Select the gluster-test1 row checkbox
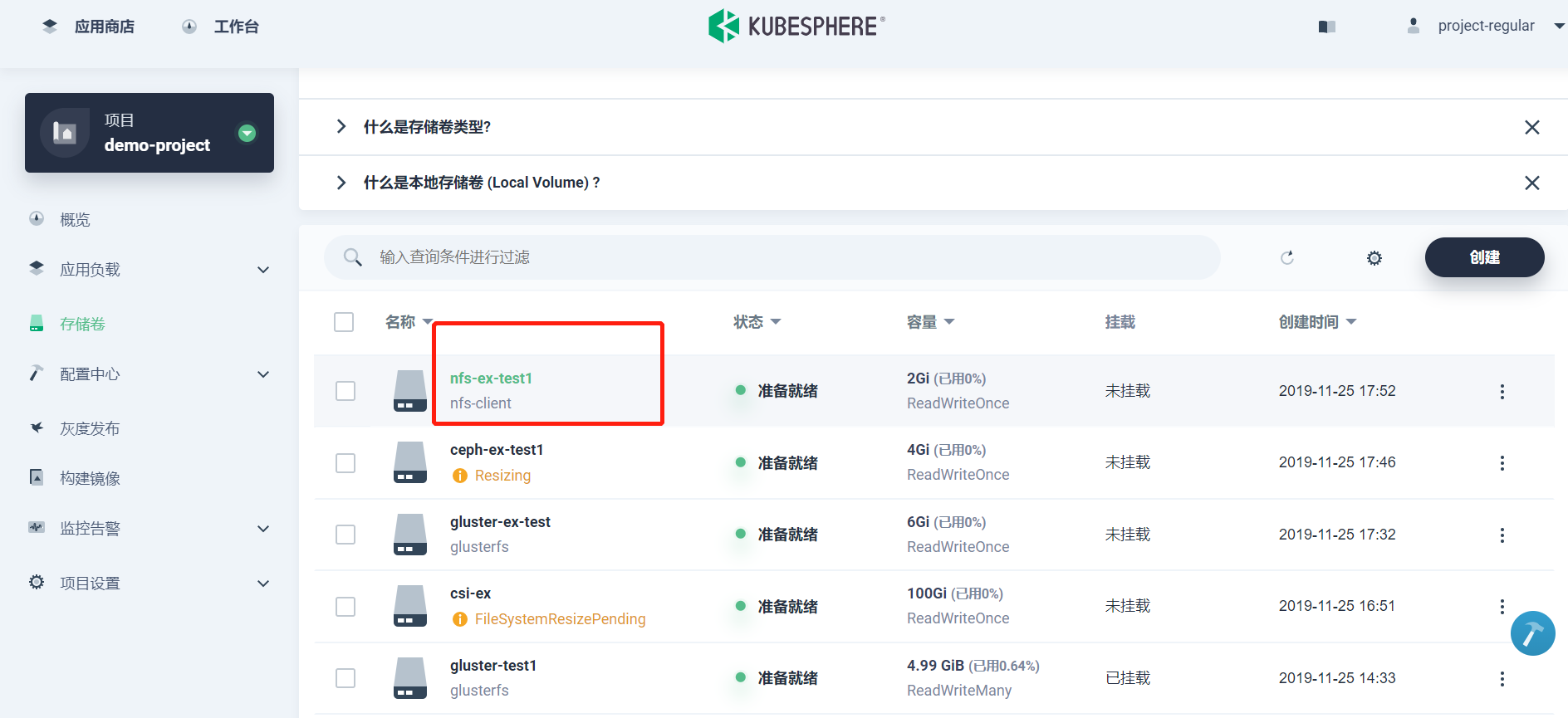 coord(345,678)
